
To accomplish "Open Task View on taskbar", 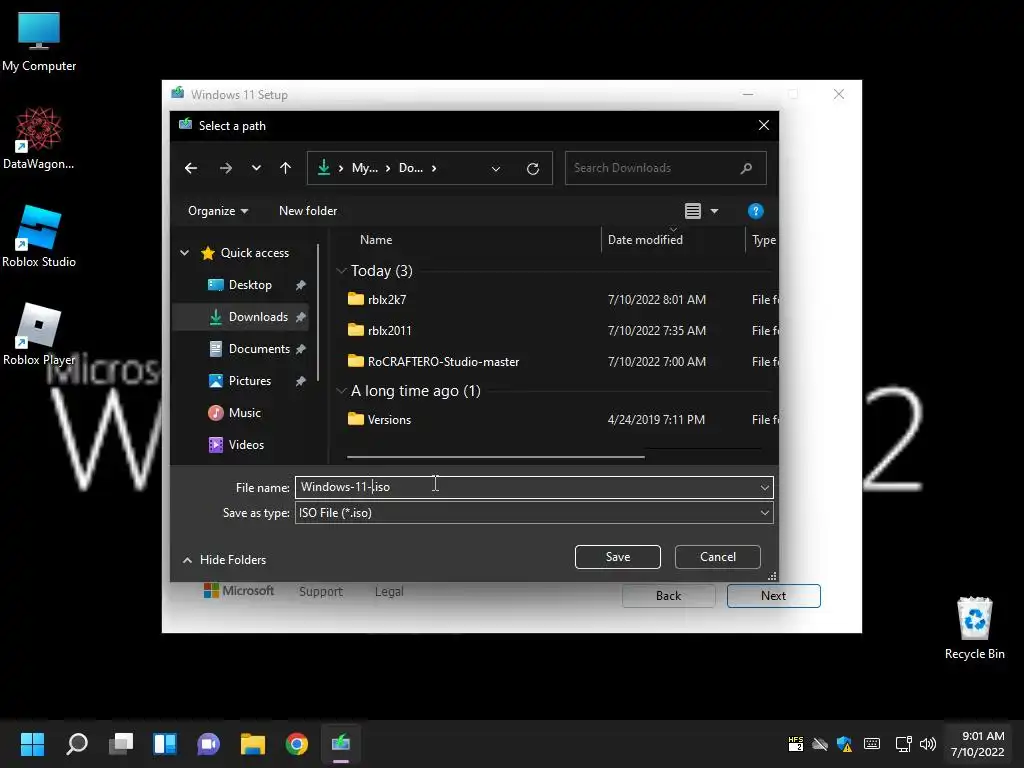I will pos(121,744).
